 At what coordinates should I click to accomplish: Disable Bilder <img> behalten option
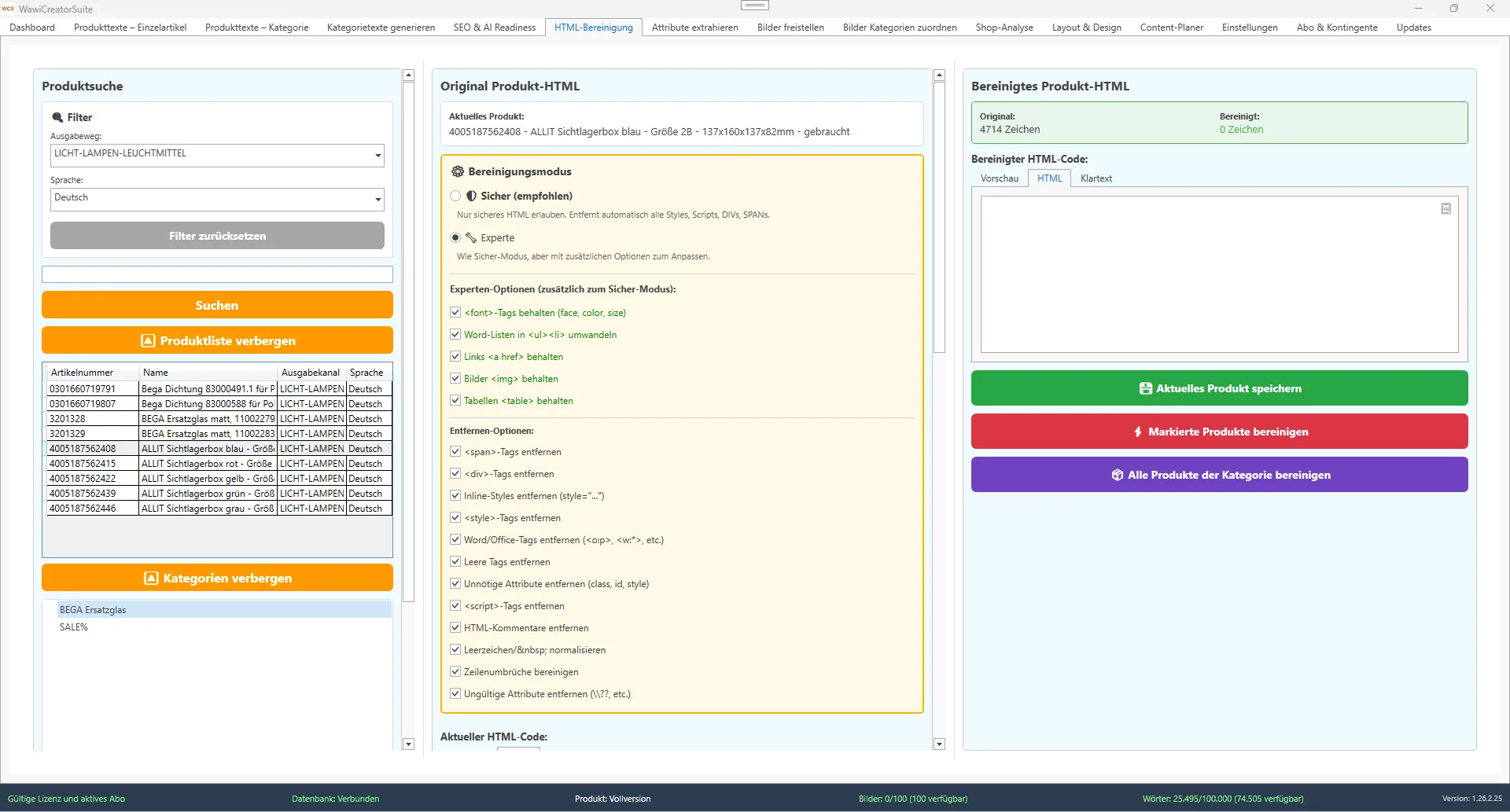click(456, 378)
